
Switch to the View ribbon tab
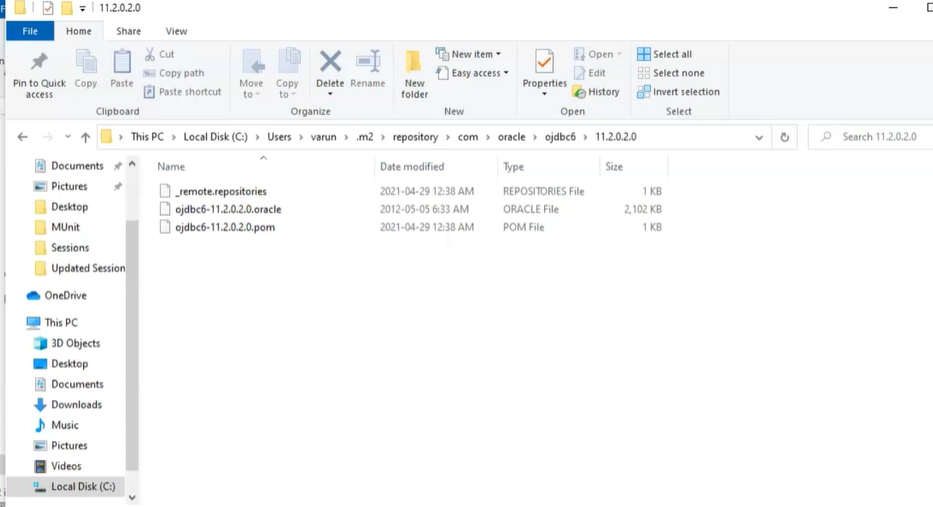176,31
